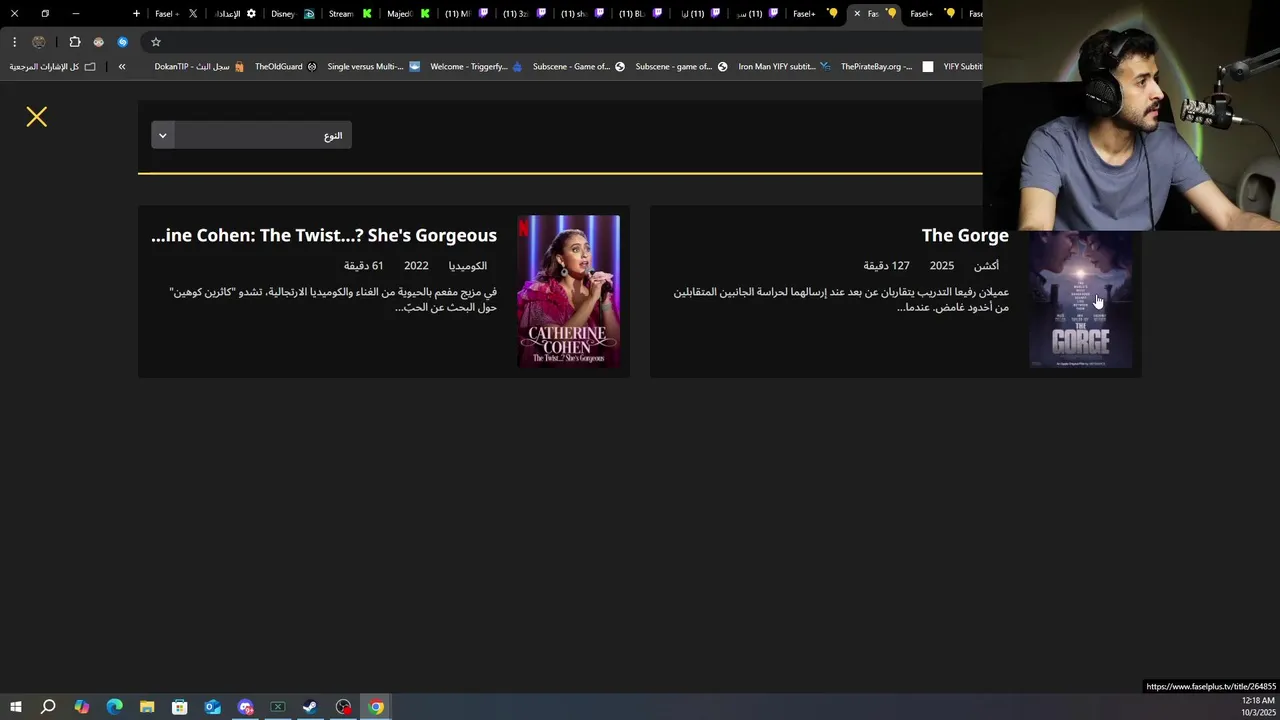The width and height of the screenshot is (1280, 720).
Task: Click the round blue extension icon in toolbar
Action: pos(123,42)
